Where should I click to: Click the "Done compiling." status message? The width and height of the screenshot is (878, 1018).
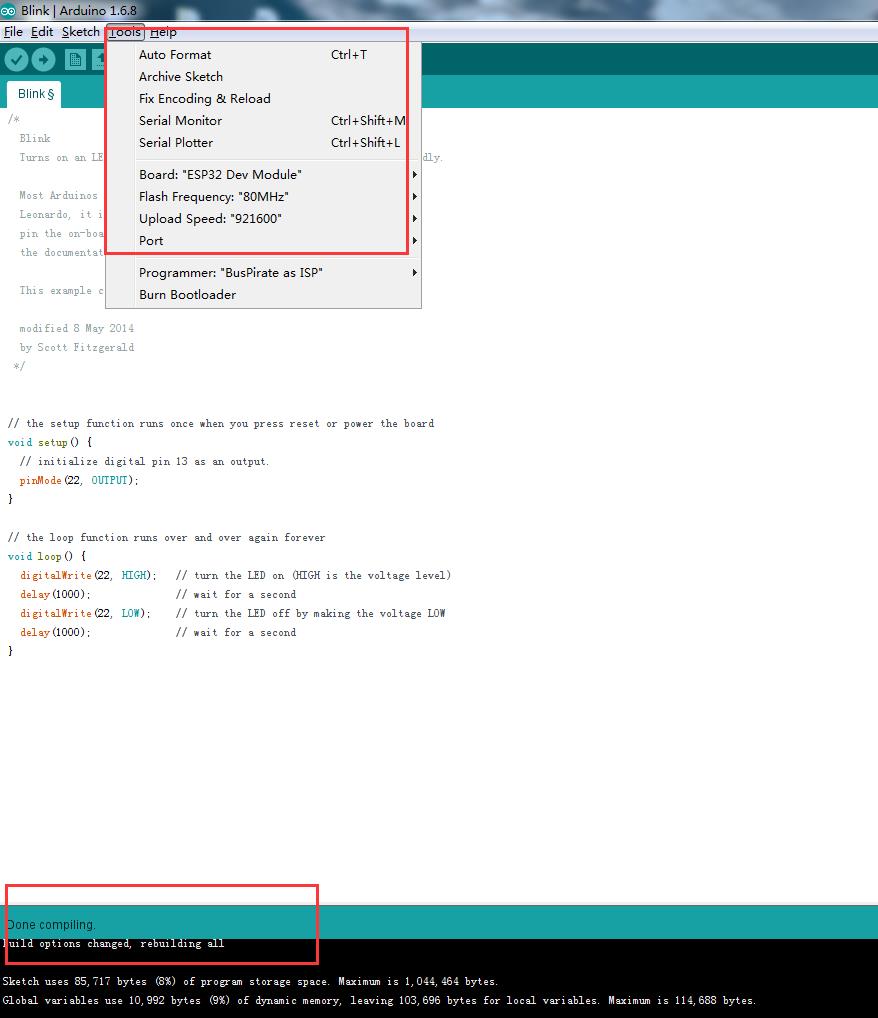point(51,925)
